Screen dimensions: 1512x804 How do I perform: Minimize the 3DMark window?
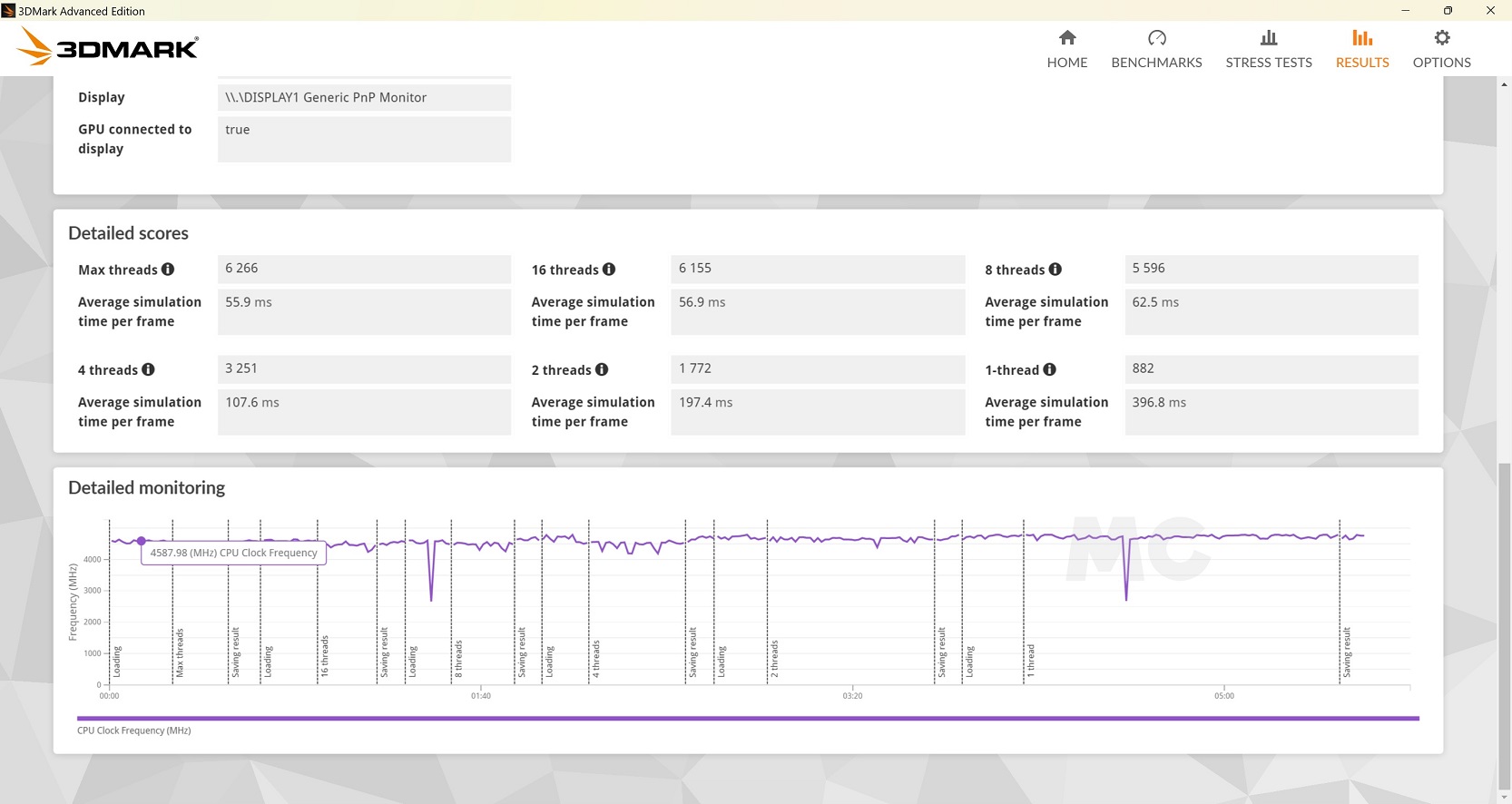point(1405,11)
